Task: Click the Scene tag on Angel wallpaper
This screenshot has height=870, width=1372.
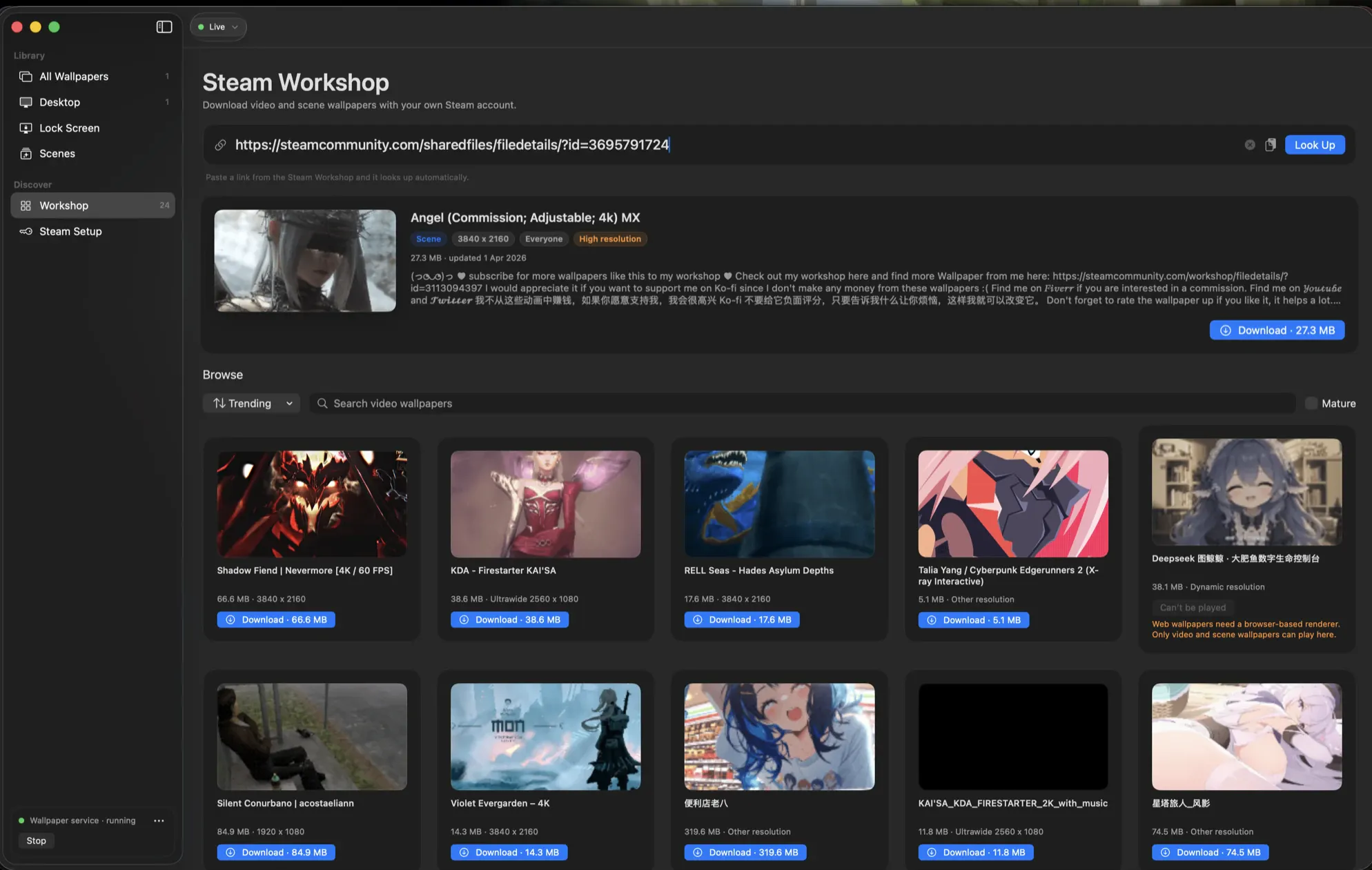Action: (429, 239)
